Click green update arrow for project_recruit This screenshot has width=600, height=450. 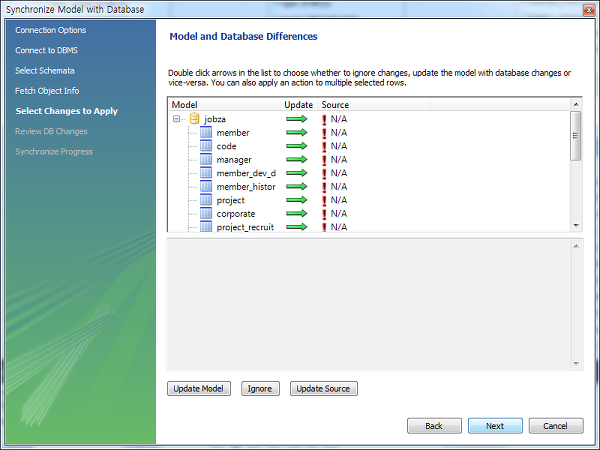point(297,227)
